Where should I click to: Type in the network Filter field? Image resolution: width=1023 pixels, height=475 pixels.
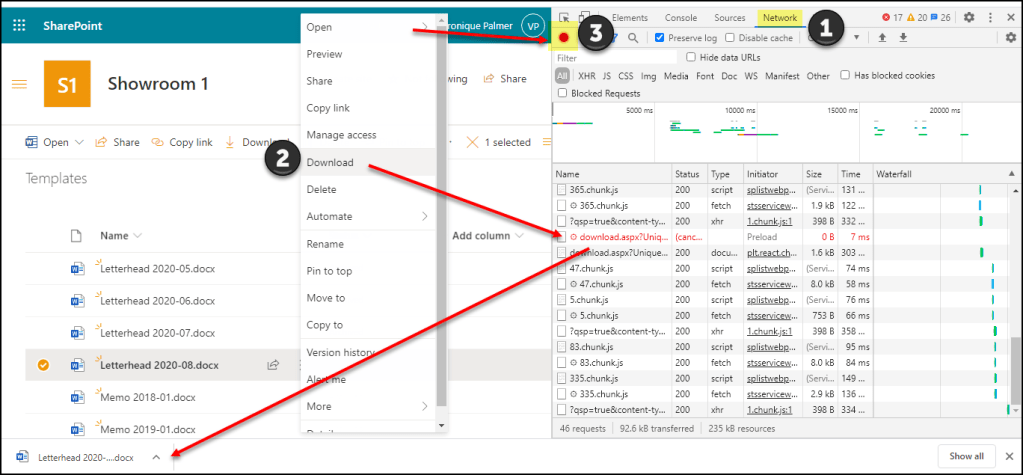pos(615,58)
